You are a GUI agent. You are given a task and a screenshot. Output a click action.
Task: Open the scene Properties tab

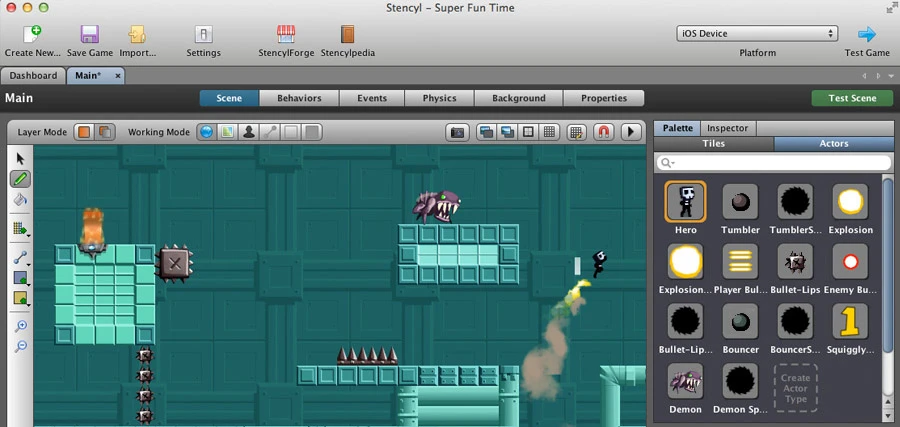click(604, 98)
